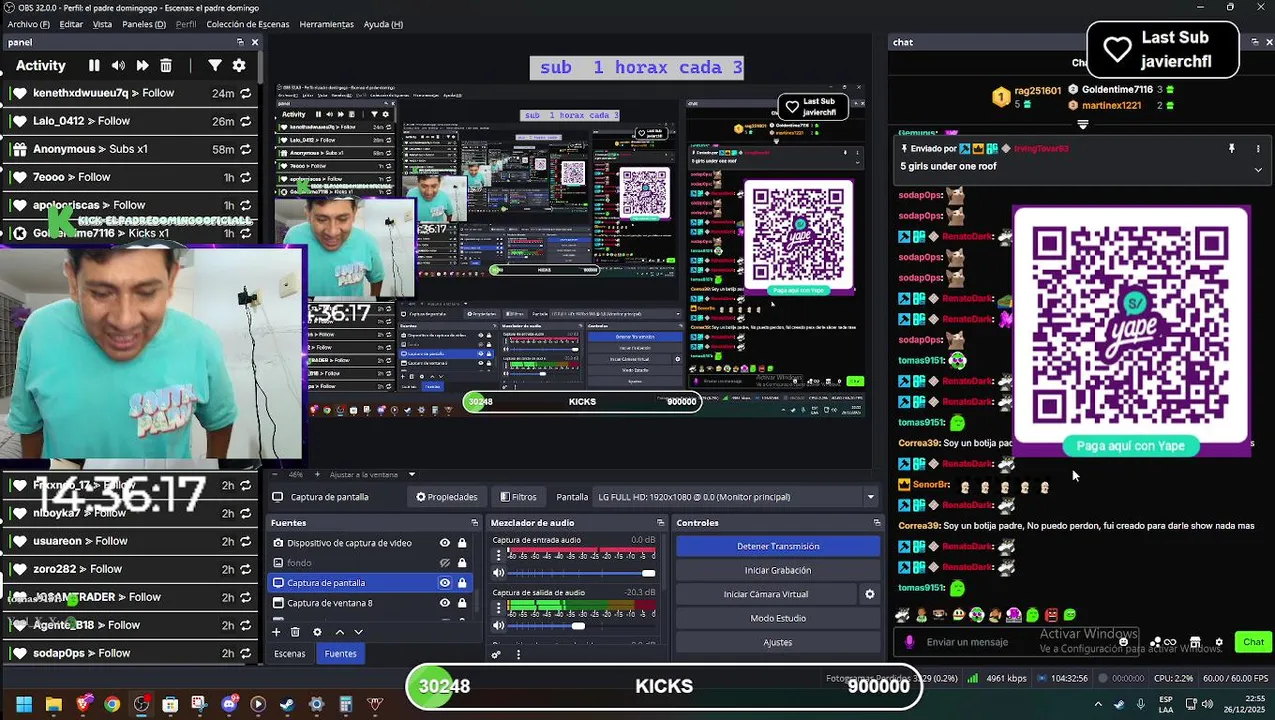Expand chat leaderboard chevron
Image resolution: width=1275 pixels, height=720 pixels.
tap(1083, 125)
